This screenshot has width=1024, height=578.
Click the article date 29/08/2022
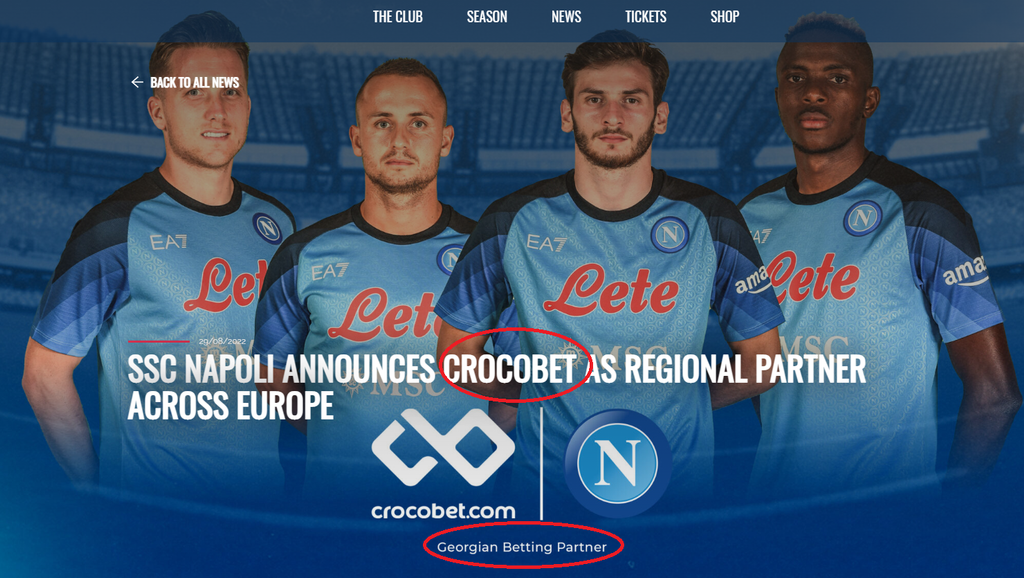222,342
